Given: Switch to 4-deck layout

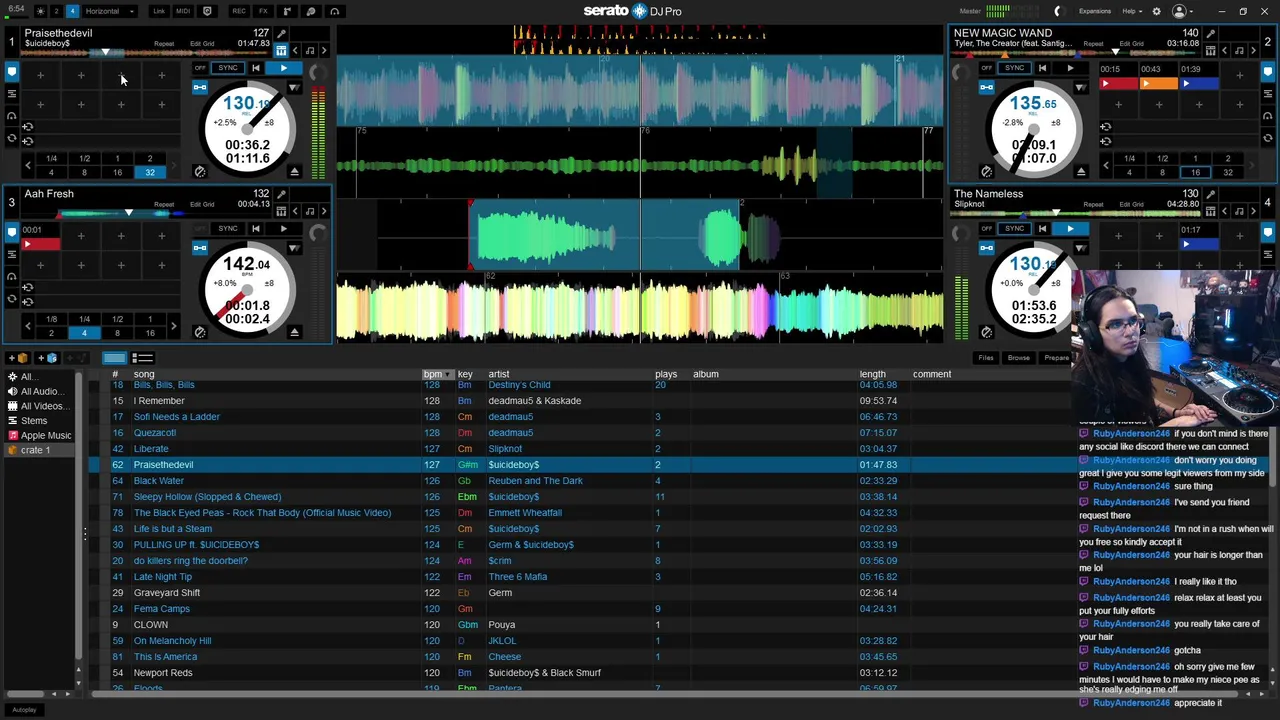Looking at the screenshot, I should (72, 11).
